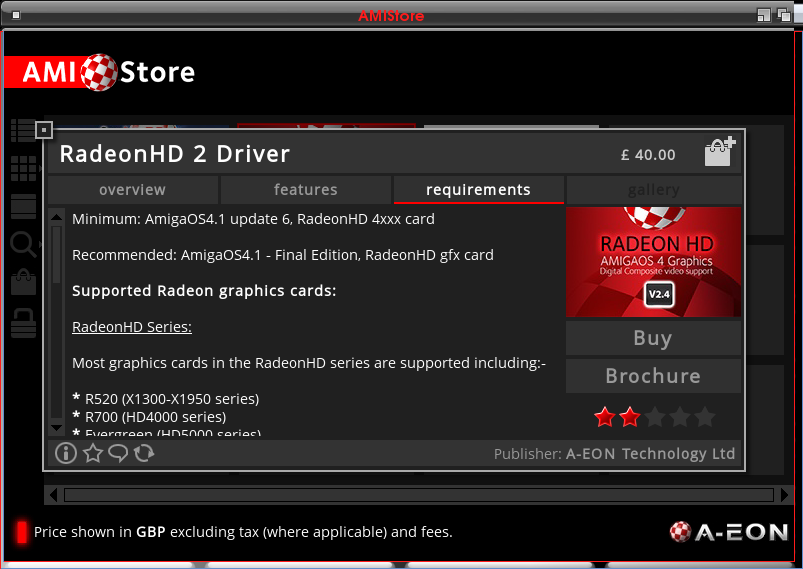Select the gallery tab

tap(653, 190)
